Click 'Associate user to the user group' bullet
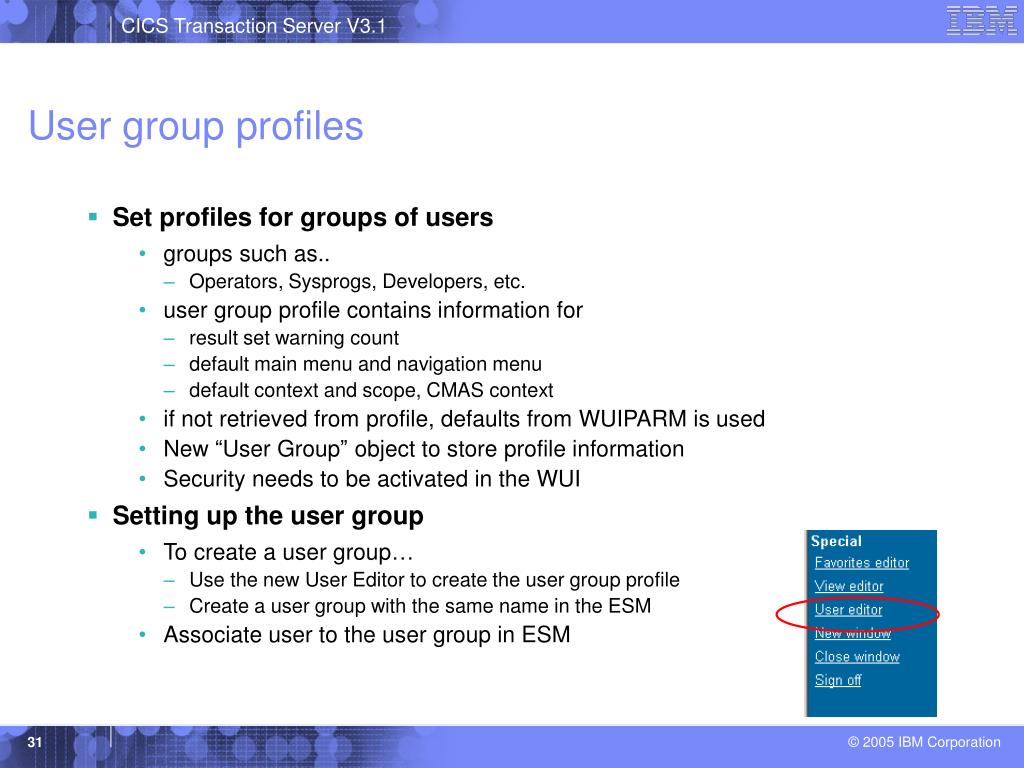The width and height of the screenshot is (1024, 768). tap(367, 635)
